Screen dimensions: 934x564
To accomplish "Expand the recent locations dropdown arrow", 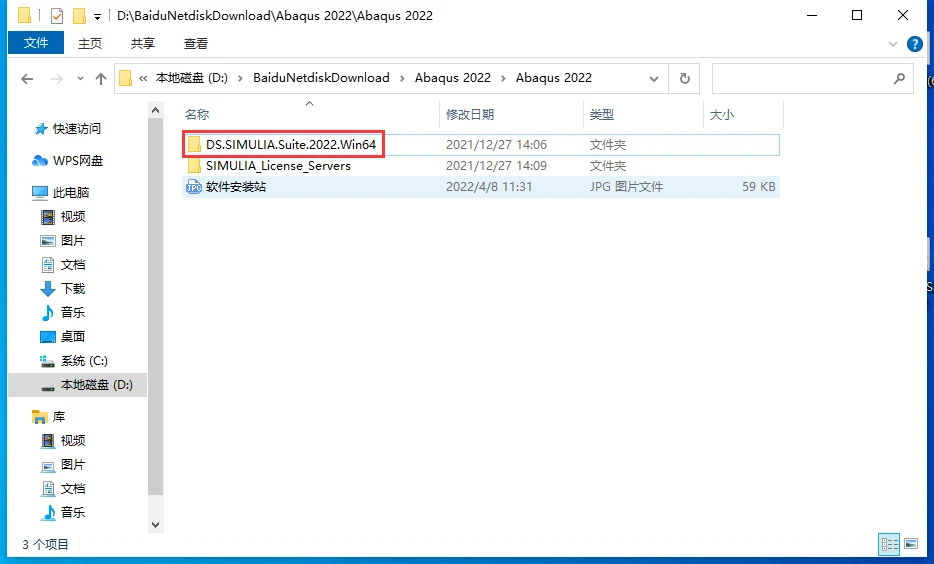I will [80, 79].
